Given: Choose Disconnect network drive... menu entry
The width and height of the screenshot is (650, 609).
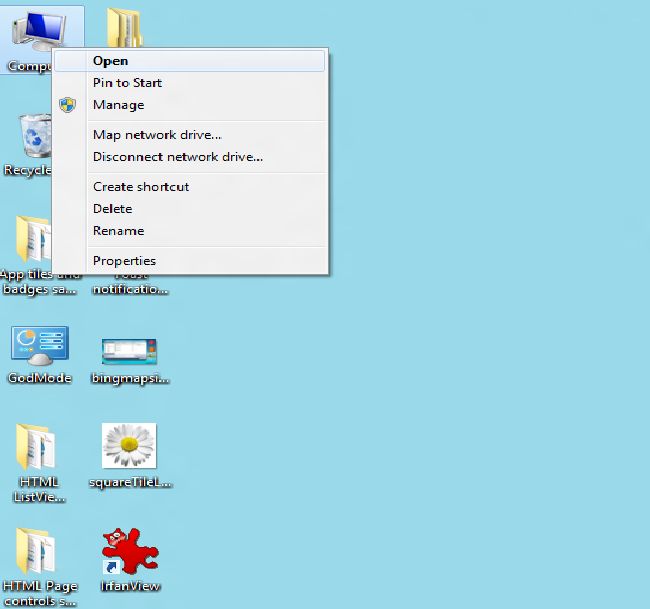Looking at the screenshot, I should [190, 157].
